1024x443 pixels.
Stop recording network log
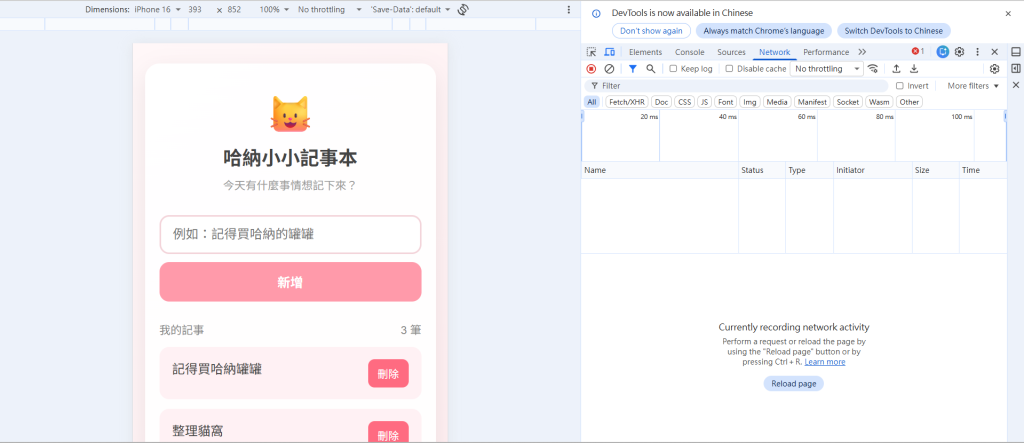point(591,69)
